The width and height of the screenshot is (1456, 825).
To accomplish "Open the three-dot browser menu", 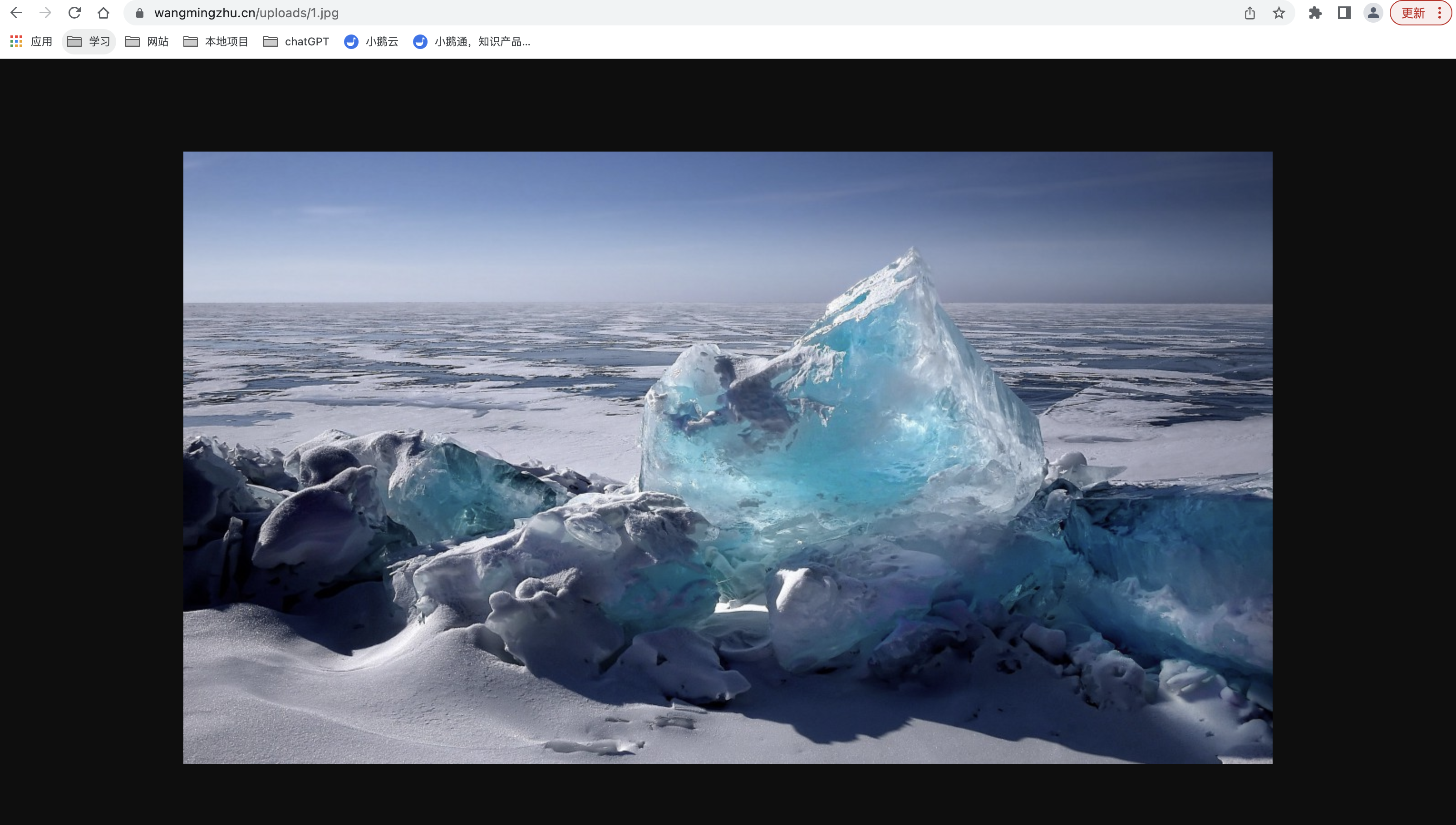I will pos(1440,12).
